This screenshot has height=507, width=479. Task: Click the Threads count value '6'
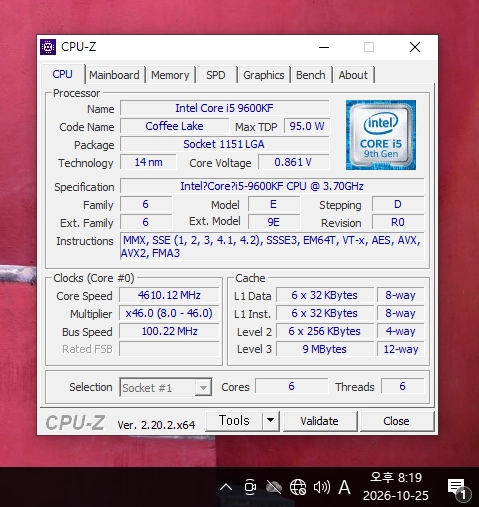coord(403,386)
